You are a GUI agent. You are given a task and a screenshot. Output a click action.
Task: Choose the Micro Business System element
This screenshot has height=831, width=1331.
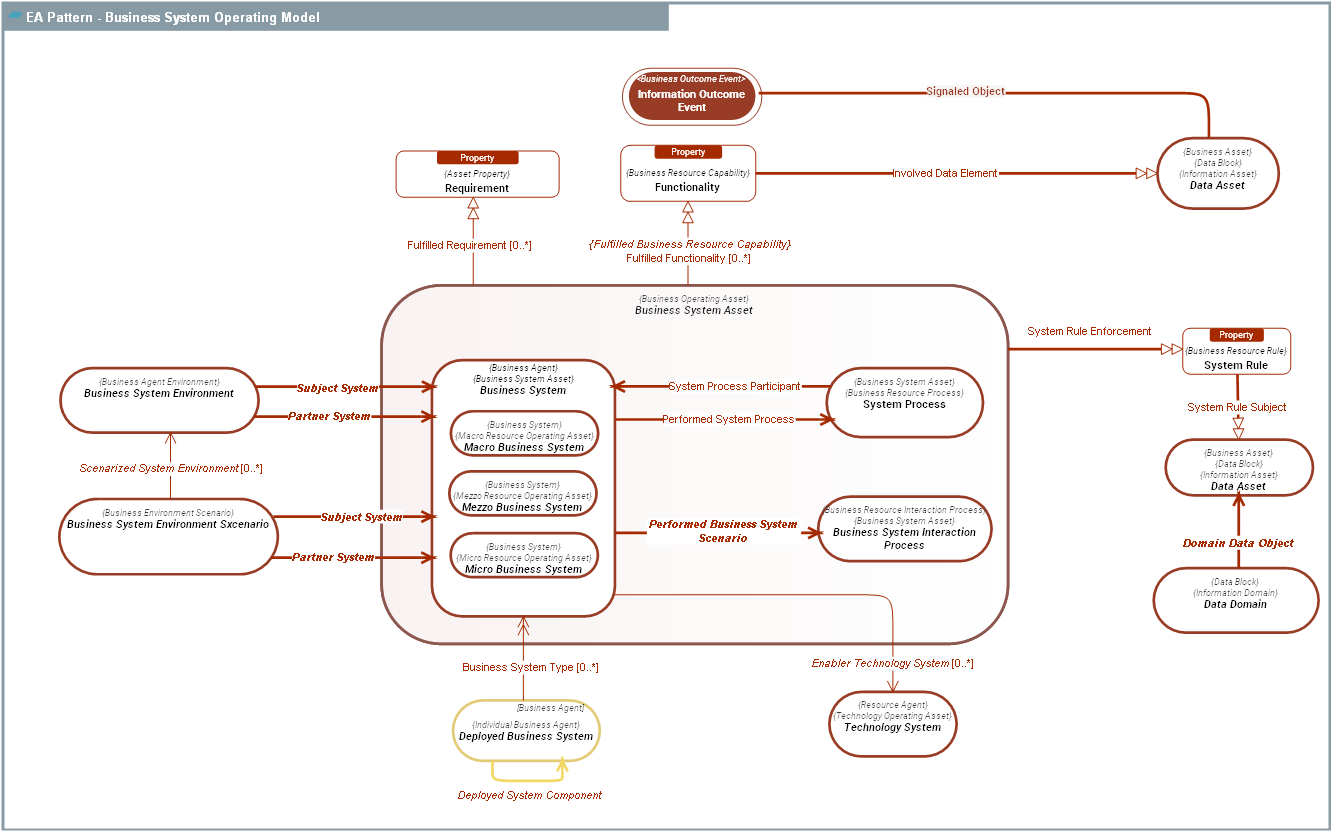523,557
